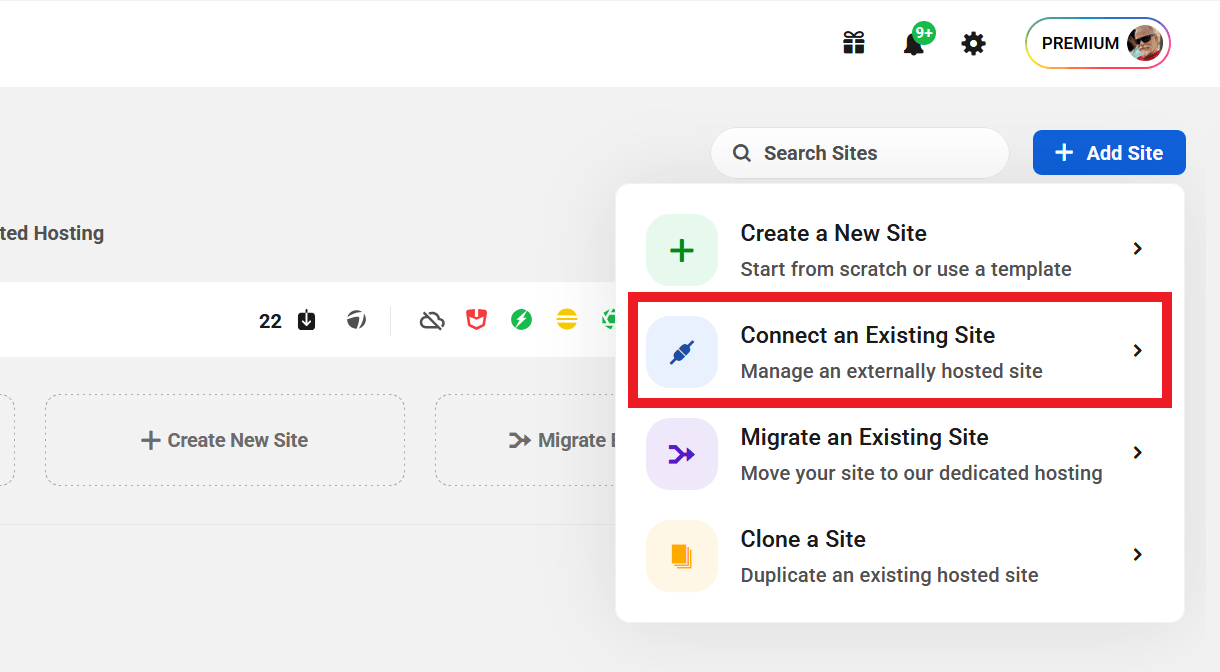
Task: Click the orange Clone copy icon
Action: [682, 556]
